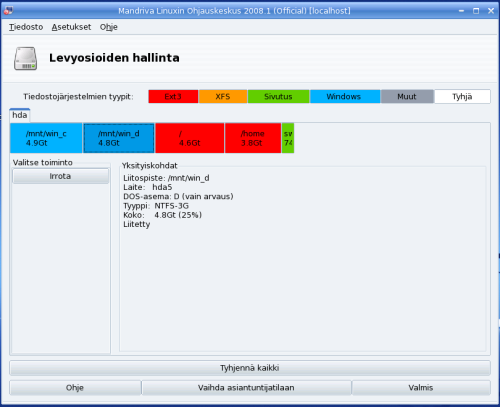Choose the white Tyhjä filesystem type

462,97
